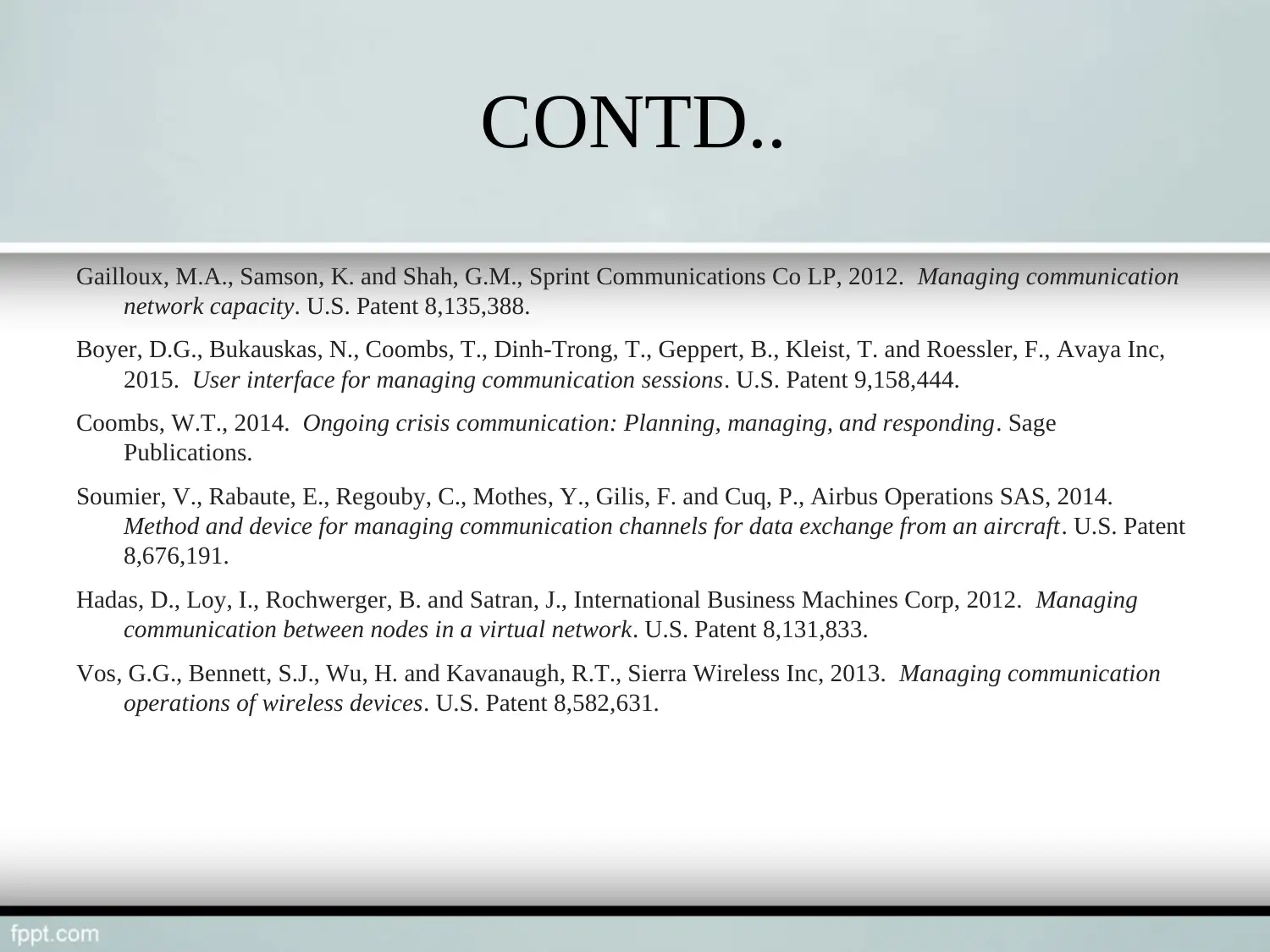
Task: Click the Soumier, V. reference entry
Action: [631, 526]
